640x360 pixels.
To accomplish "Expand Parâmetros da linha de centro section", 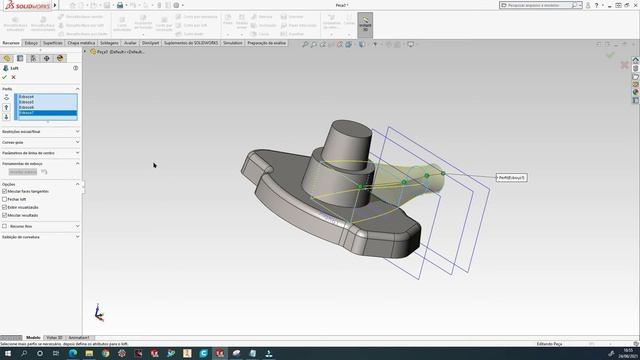I will point(78,153).
